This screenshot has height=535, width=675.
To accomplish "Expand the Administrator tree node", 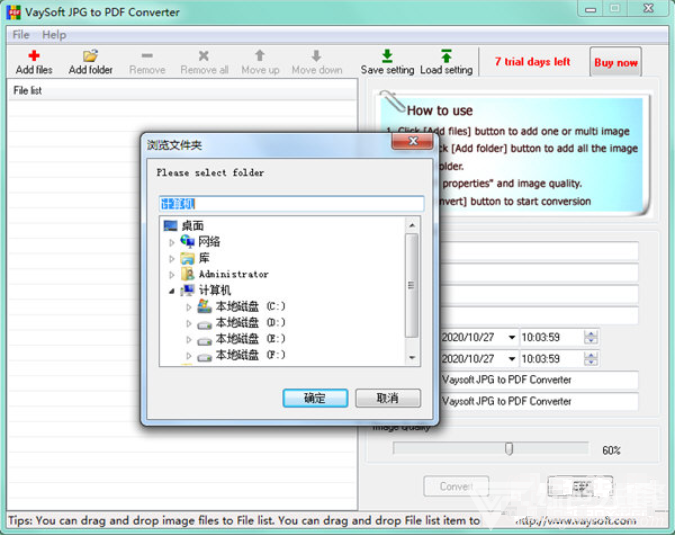I will coord(172,275).
